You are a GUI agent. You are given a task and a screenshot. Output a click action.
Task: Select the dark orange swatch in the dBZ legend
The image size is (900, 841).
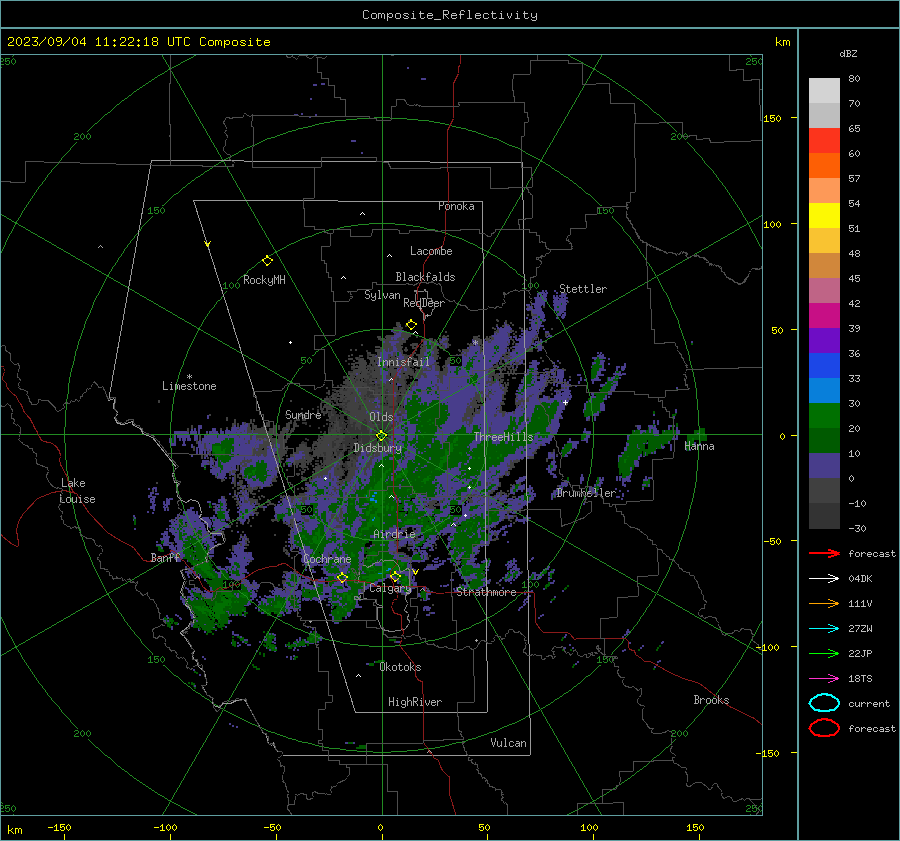[824, 165]
